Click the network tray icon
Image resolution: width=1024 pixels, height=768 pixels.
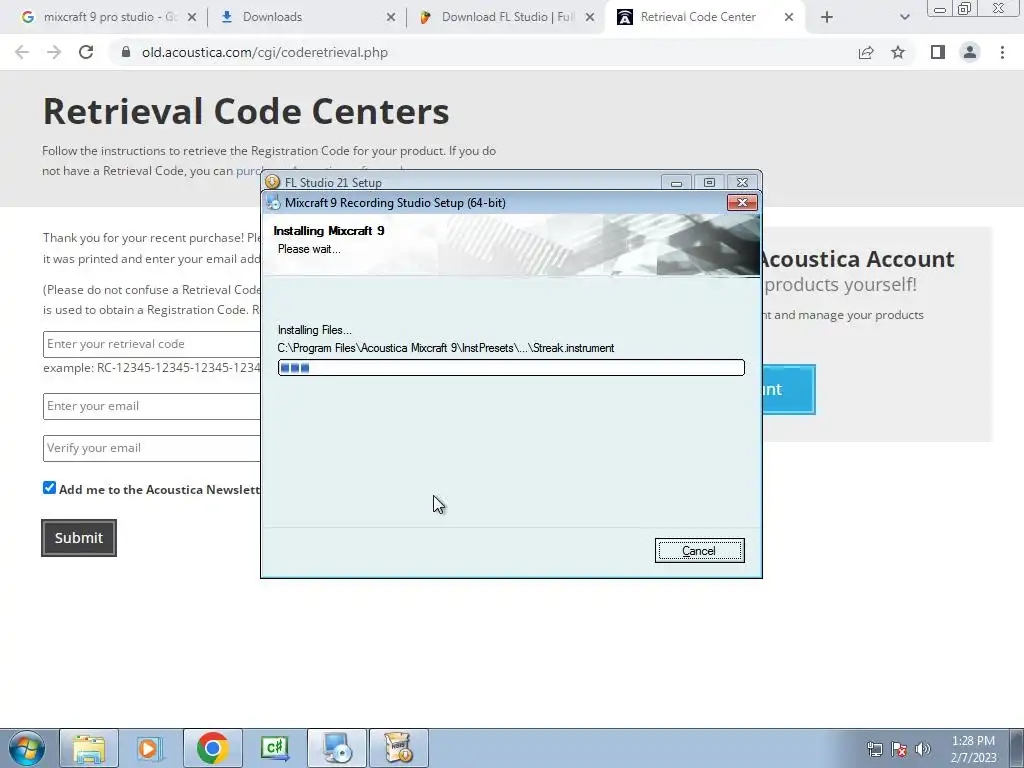point(874,749)
